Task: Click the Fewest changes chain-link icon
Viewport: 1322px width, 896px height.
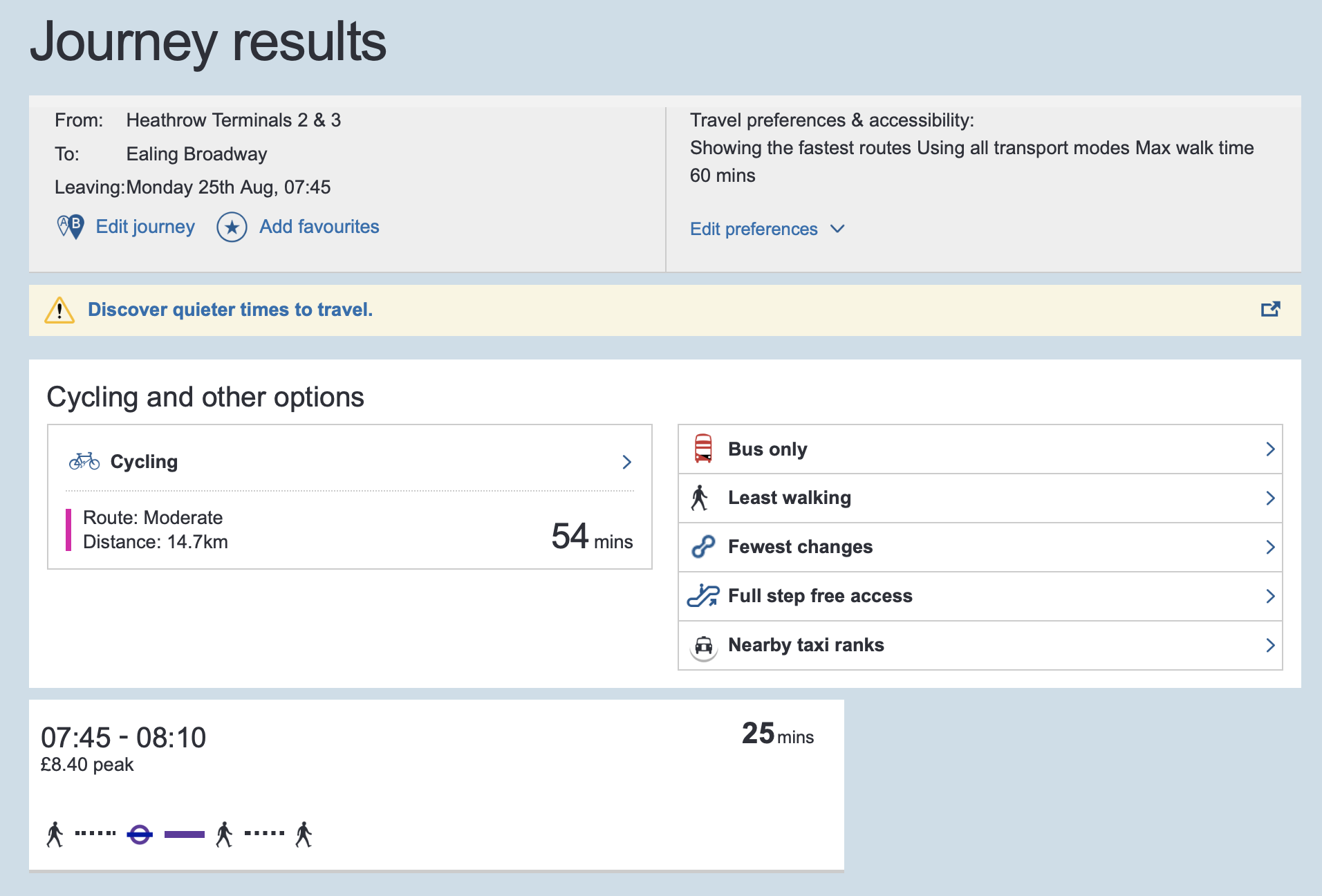Action: [702, 546]
